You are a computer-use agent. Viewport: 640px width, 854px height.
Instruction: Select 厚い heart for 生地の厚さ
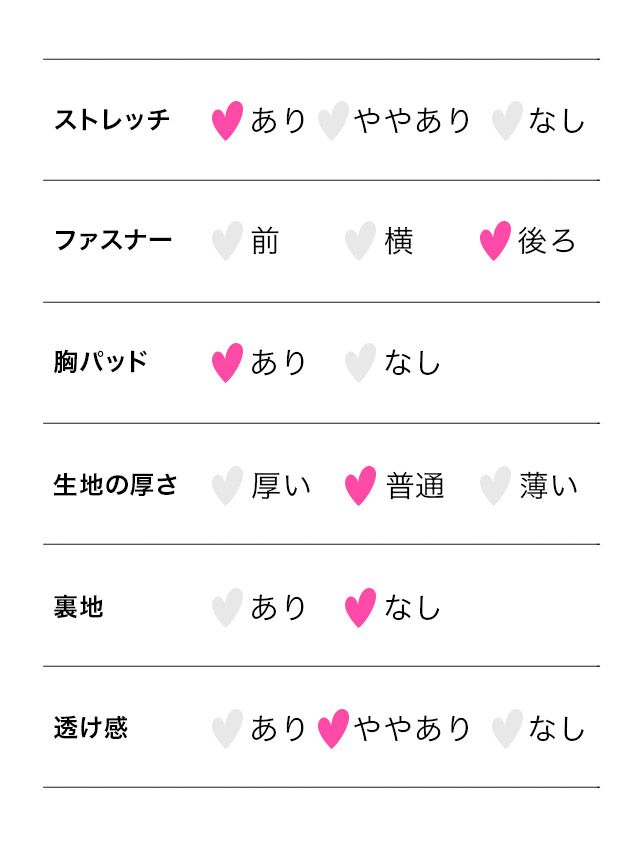point(227,485)
